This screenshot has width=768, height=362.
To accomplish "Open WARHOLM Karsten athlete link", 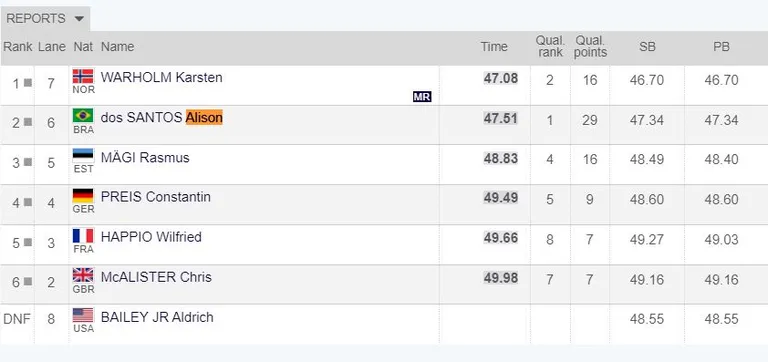I will click(161, 77).
